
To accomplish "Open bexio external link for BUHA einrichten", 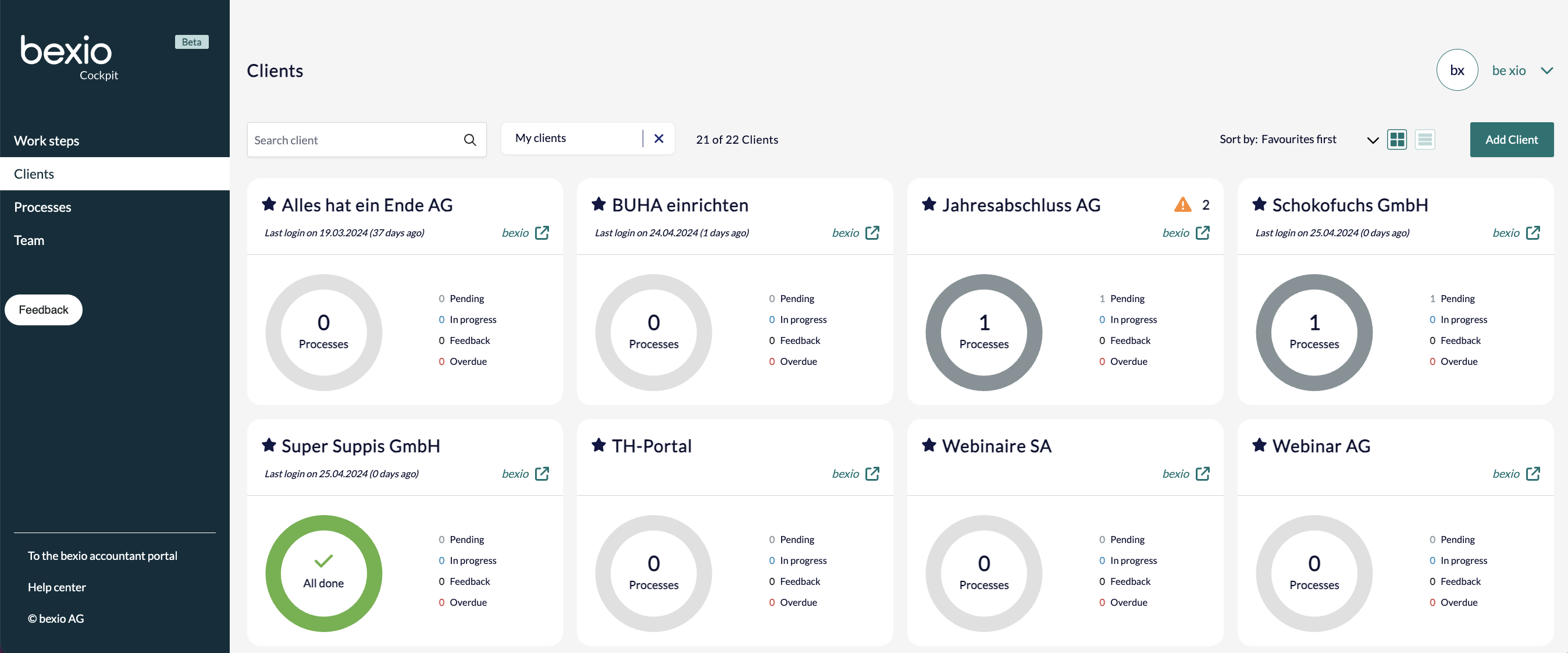I will tap(872, 233).
